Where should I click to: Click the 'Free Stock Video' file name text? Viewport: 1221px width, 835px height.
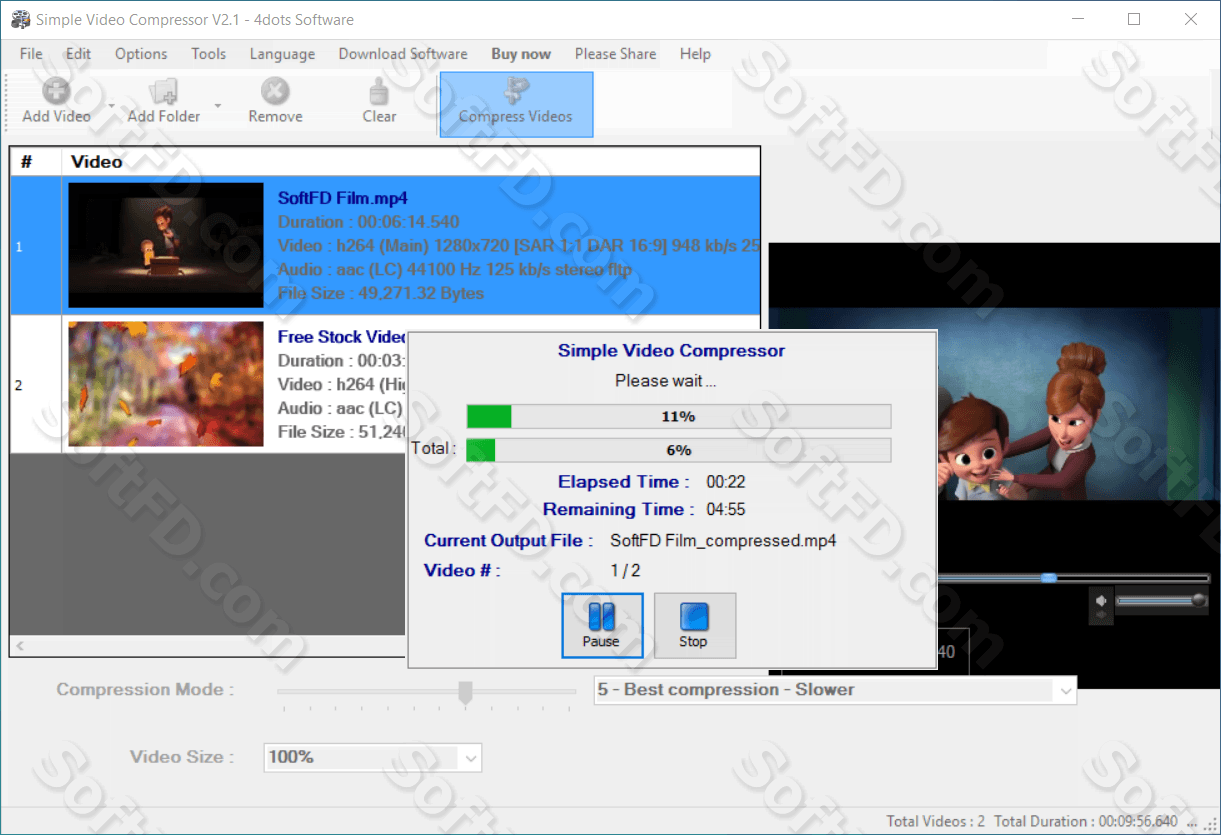click(x=342, y=337)
